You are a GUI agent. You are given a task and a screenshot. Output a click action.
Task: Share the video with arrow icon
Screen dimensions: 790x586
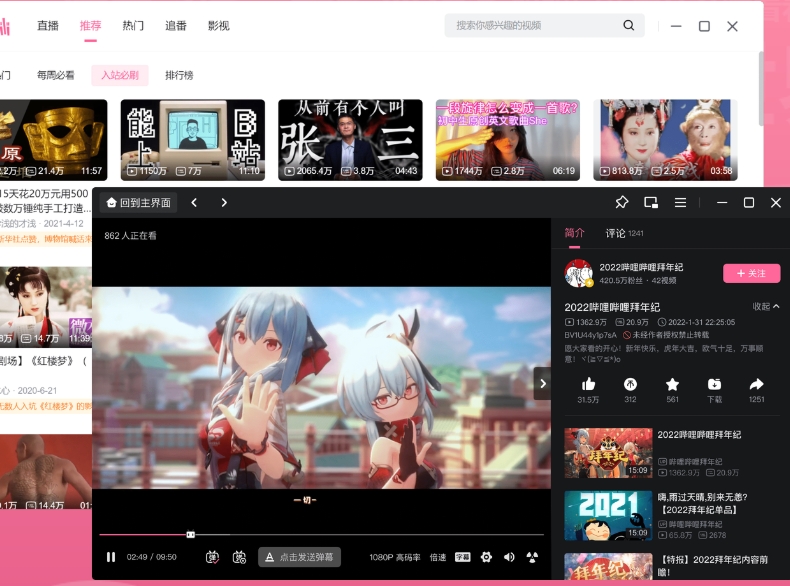click(756, 384)
